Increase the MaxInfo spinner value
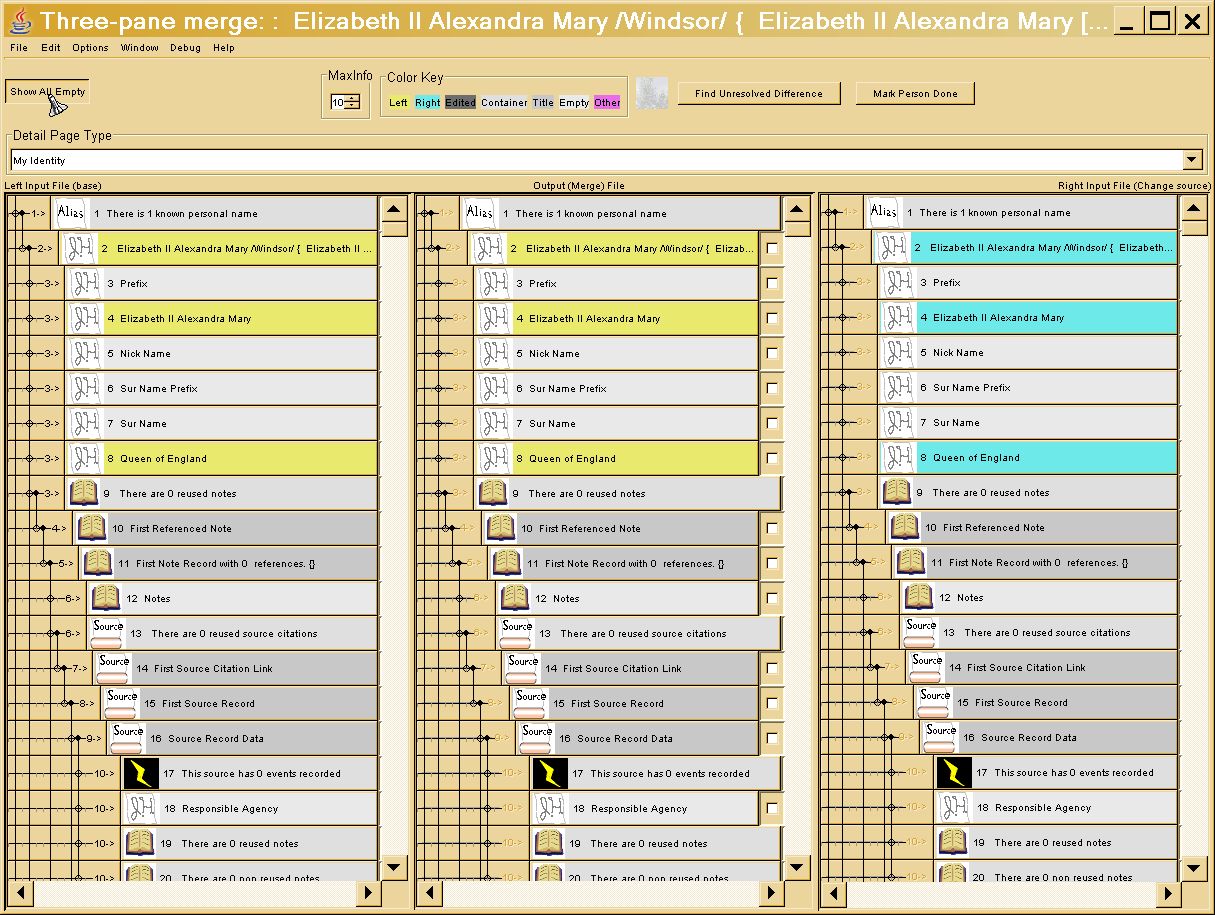The height and width of the screenshot is (915, 1215). pyautogui.click(x=352, y=98)
